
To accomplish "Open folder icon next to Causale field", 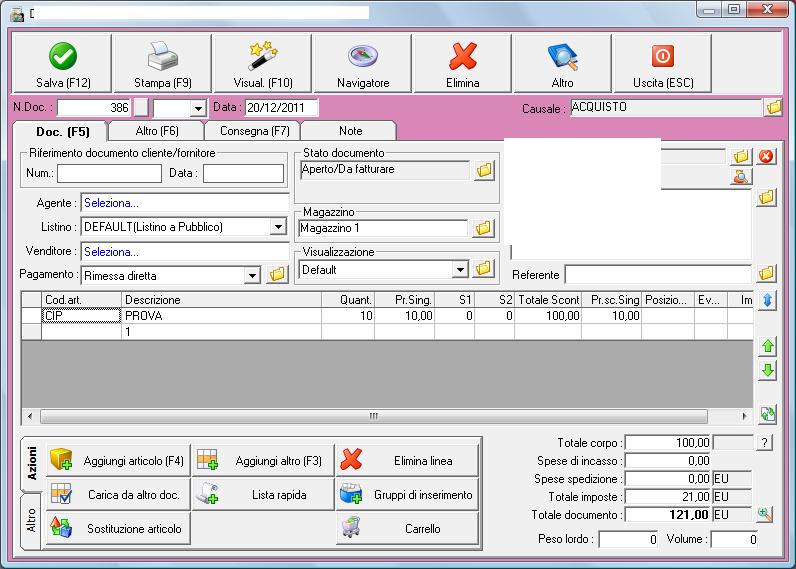I will tap(773, 108).
